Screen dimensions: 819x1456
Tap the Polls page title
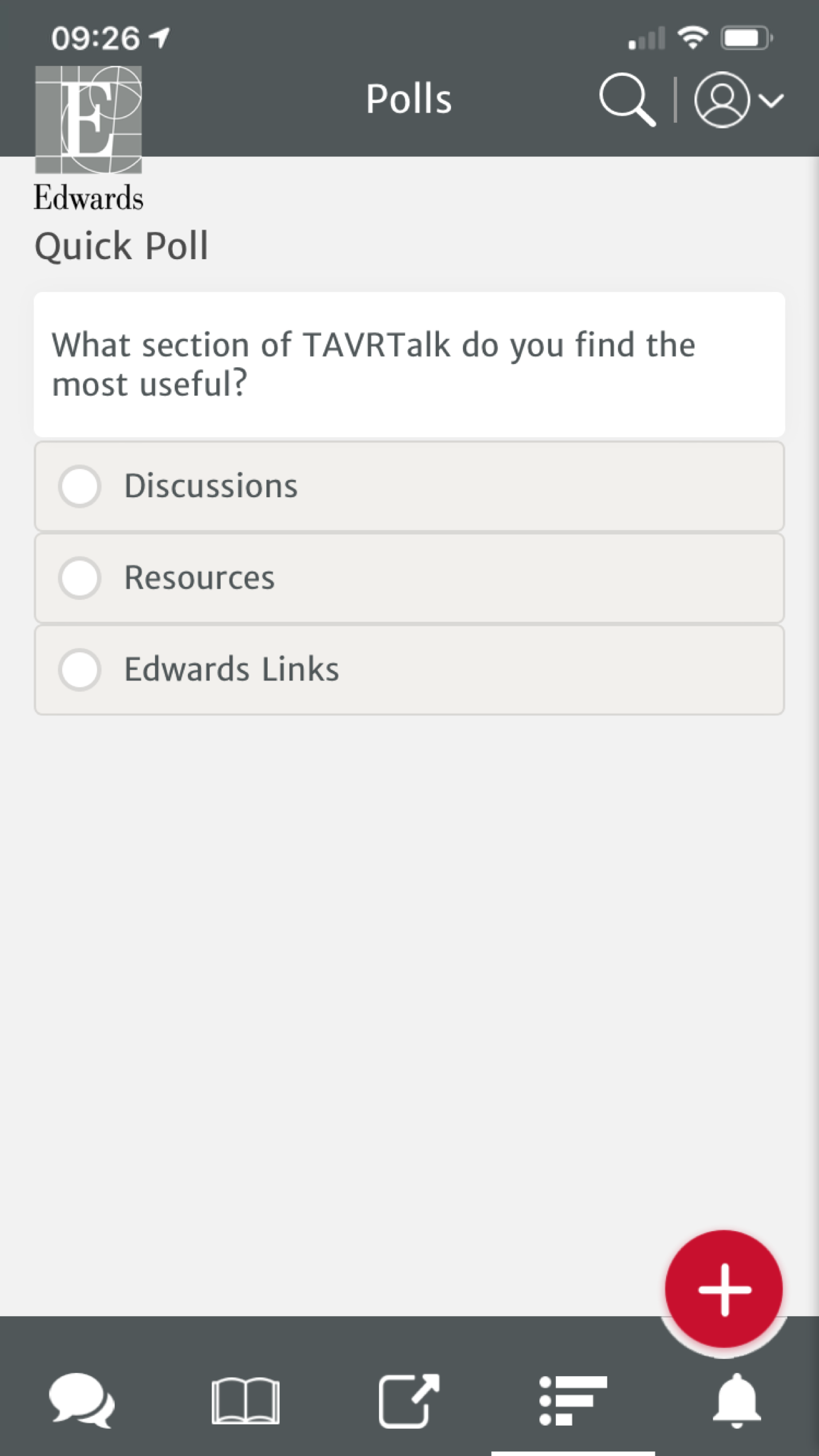coord(409,100)
